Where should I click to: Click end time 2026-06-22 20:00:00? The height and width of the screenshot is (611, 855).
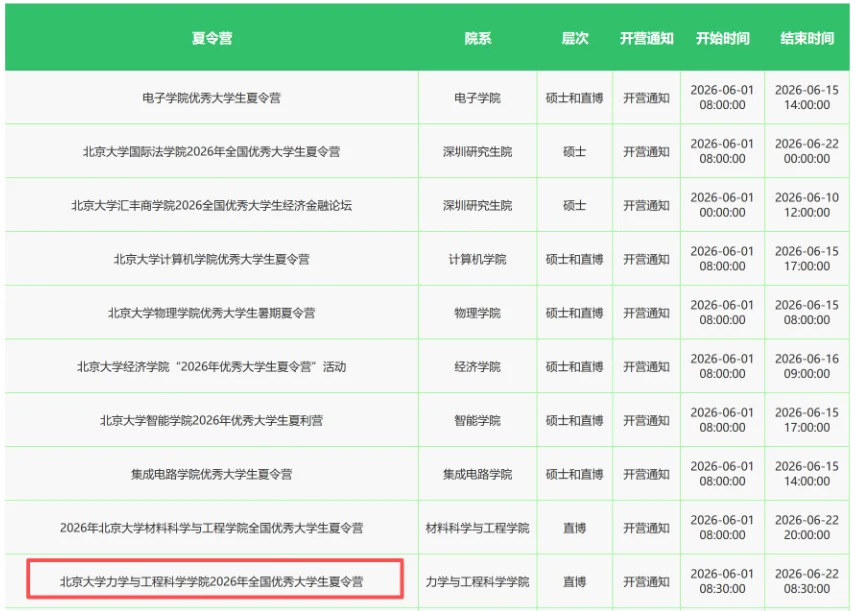coord(807,528)
